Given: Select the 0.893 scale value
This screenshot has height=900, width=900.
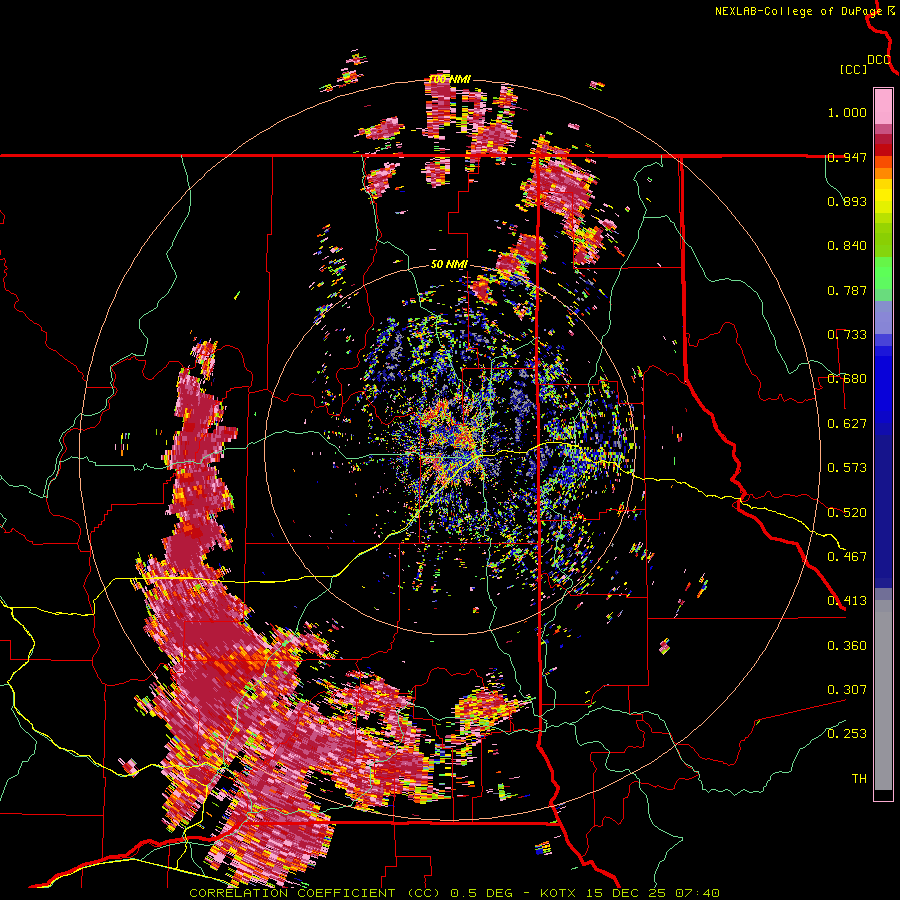Looking at the screenshot, I should pyautogui.click(x=847, y=201).
